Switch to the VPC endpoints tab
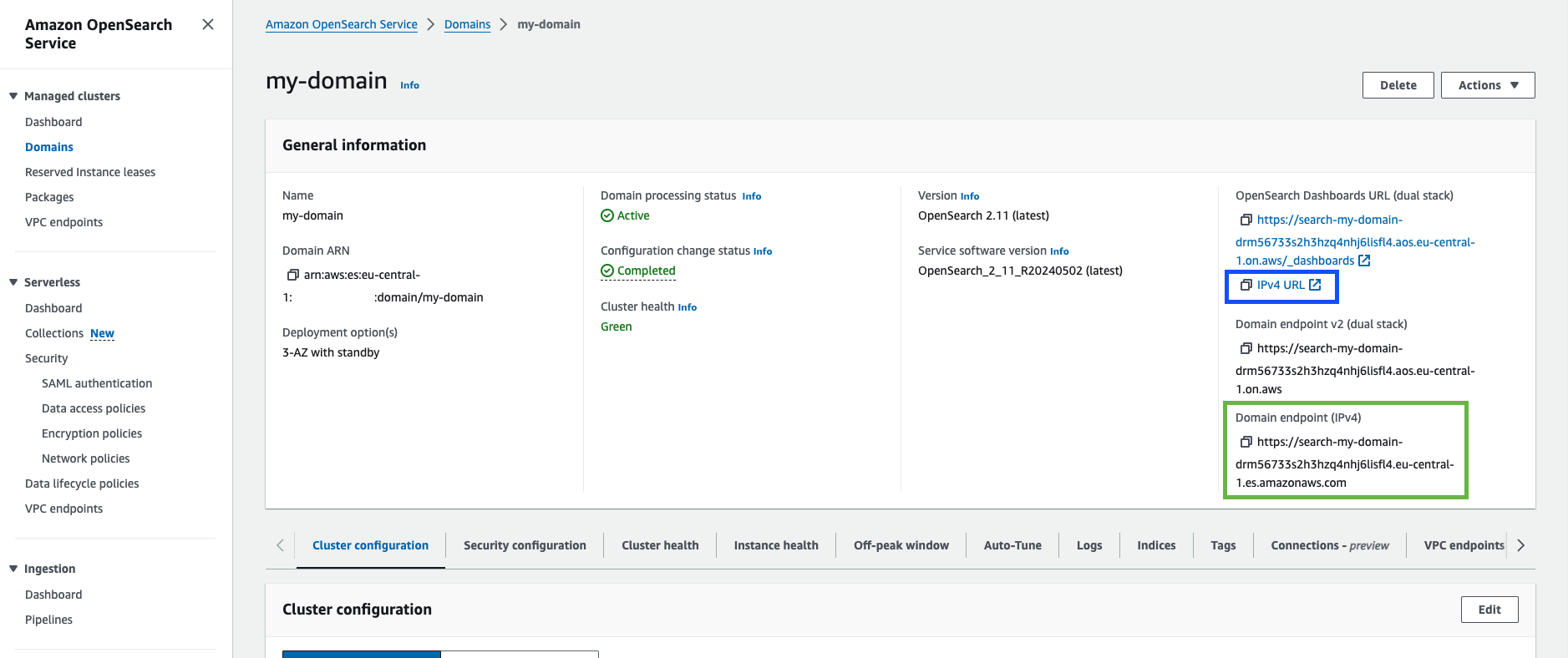Image resolution: width=1568 pixels, height=658 pixels. tap(1464, 545)
